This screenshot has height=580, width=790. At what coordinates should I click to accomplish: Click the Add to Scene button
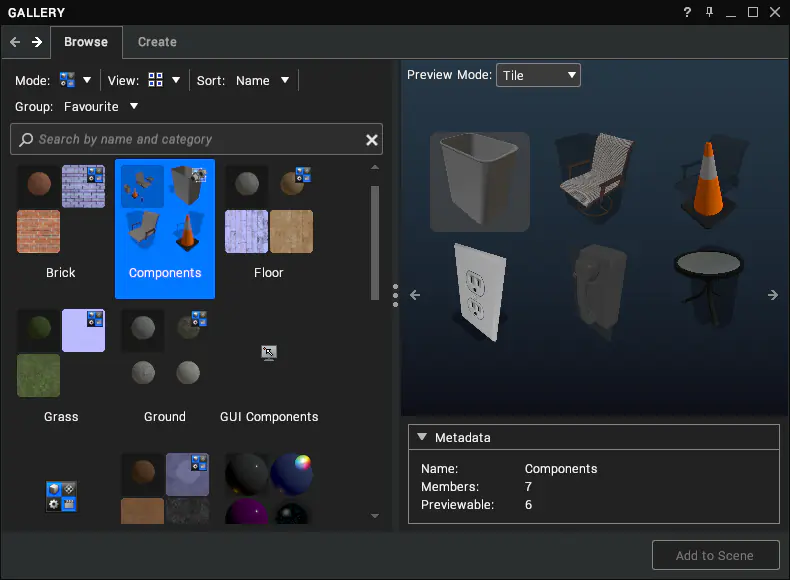(715, 555)
